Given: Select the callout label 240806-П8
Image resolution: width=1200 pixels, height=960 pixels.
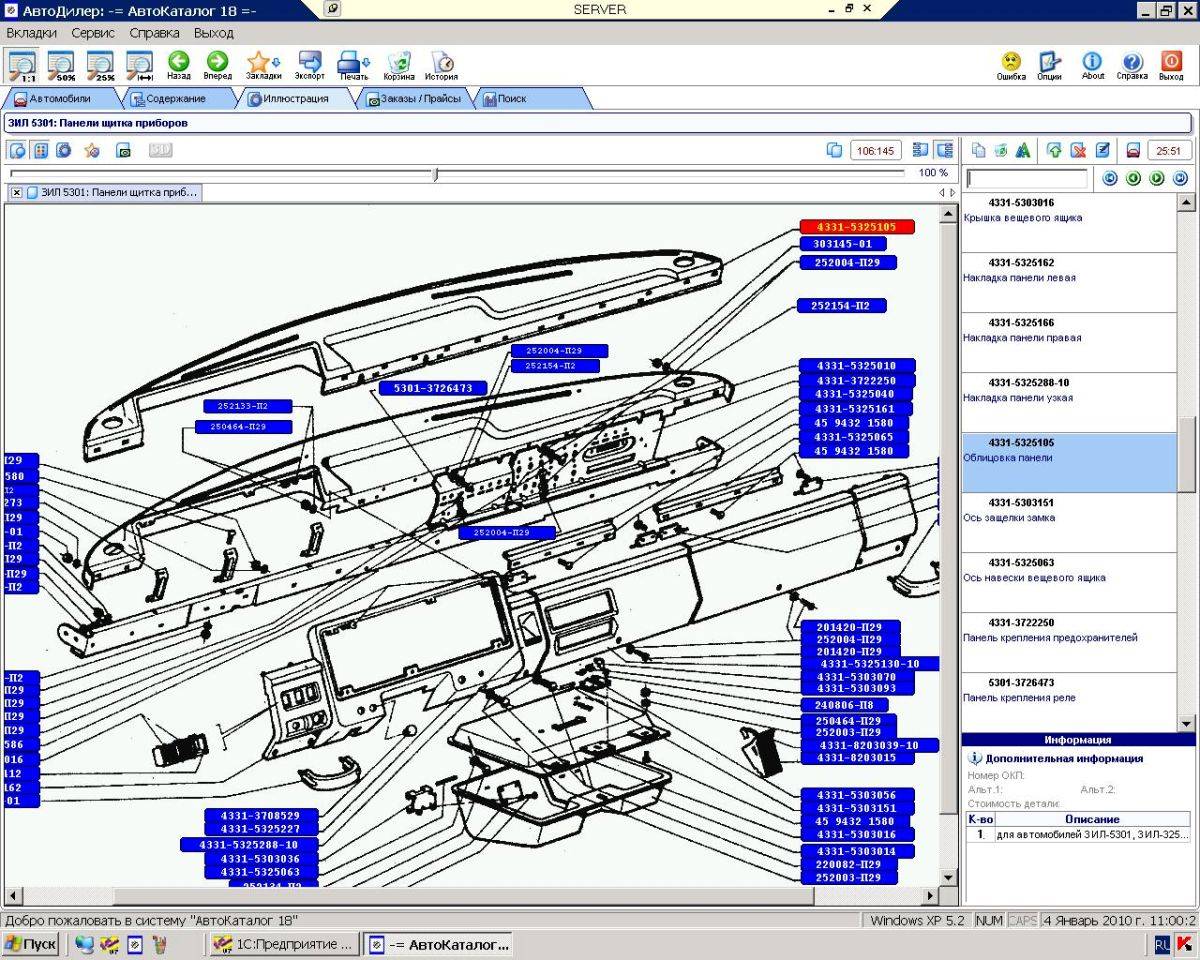Looking at the screenshot, I should click(844, 705).
